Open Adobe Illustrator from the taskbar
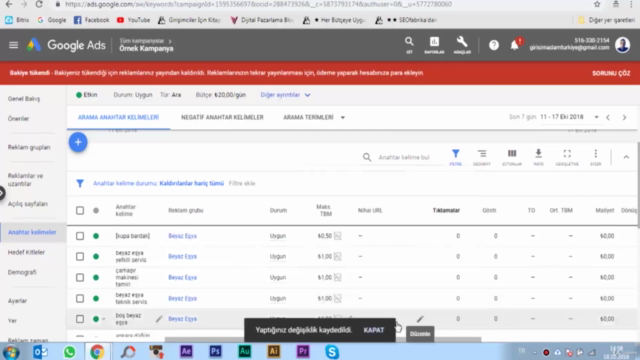Image resolution: width=640 pixels, height=360 pixels. point(273,351)
